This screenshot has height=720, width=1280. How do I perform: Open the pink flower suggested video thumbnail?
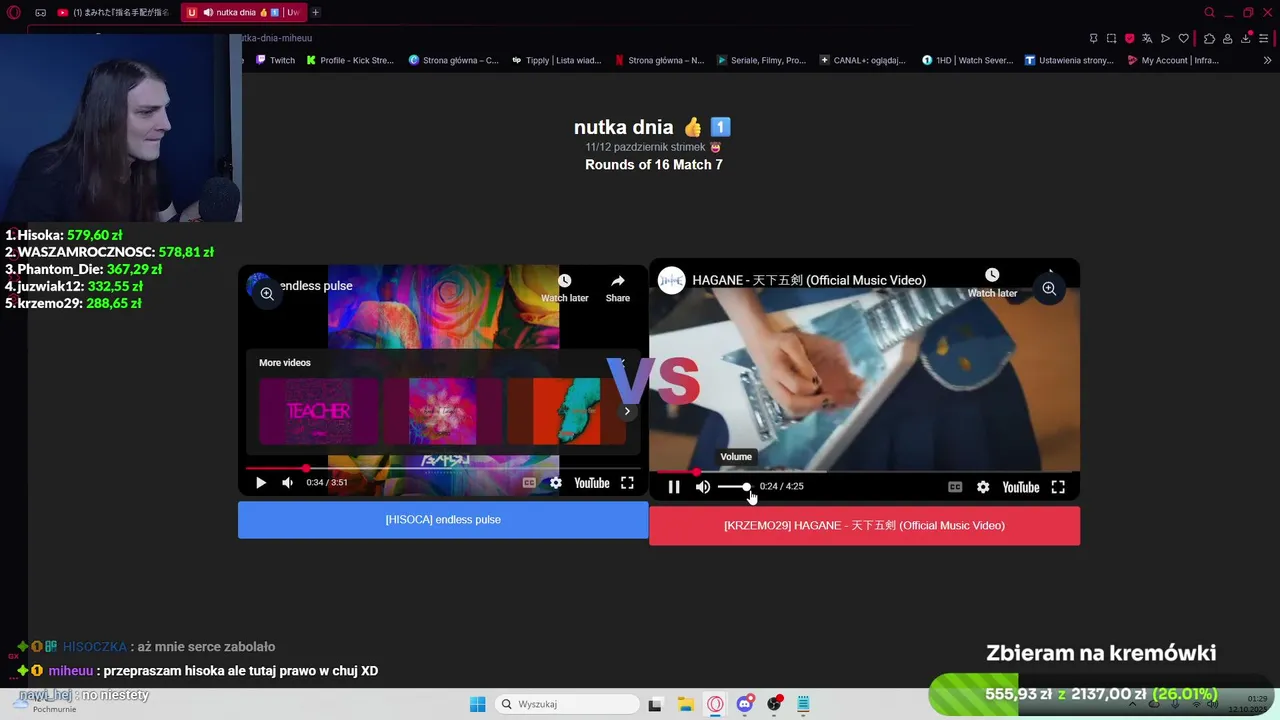click(x=442, y=411)
